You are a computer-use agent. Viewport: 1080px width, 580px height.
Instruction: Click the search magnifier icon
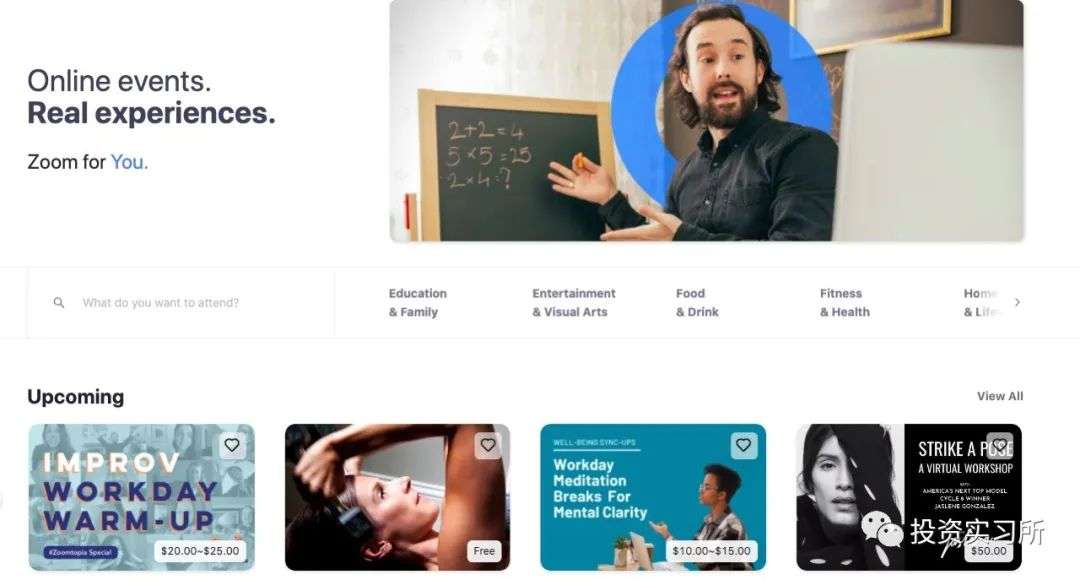[x=59, y=302]
